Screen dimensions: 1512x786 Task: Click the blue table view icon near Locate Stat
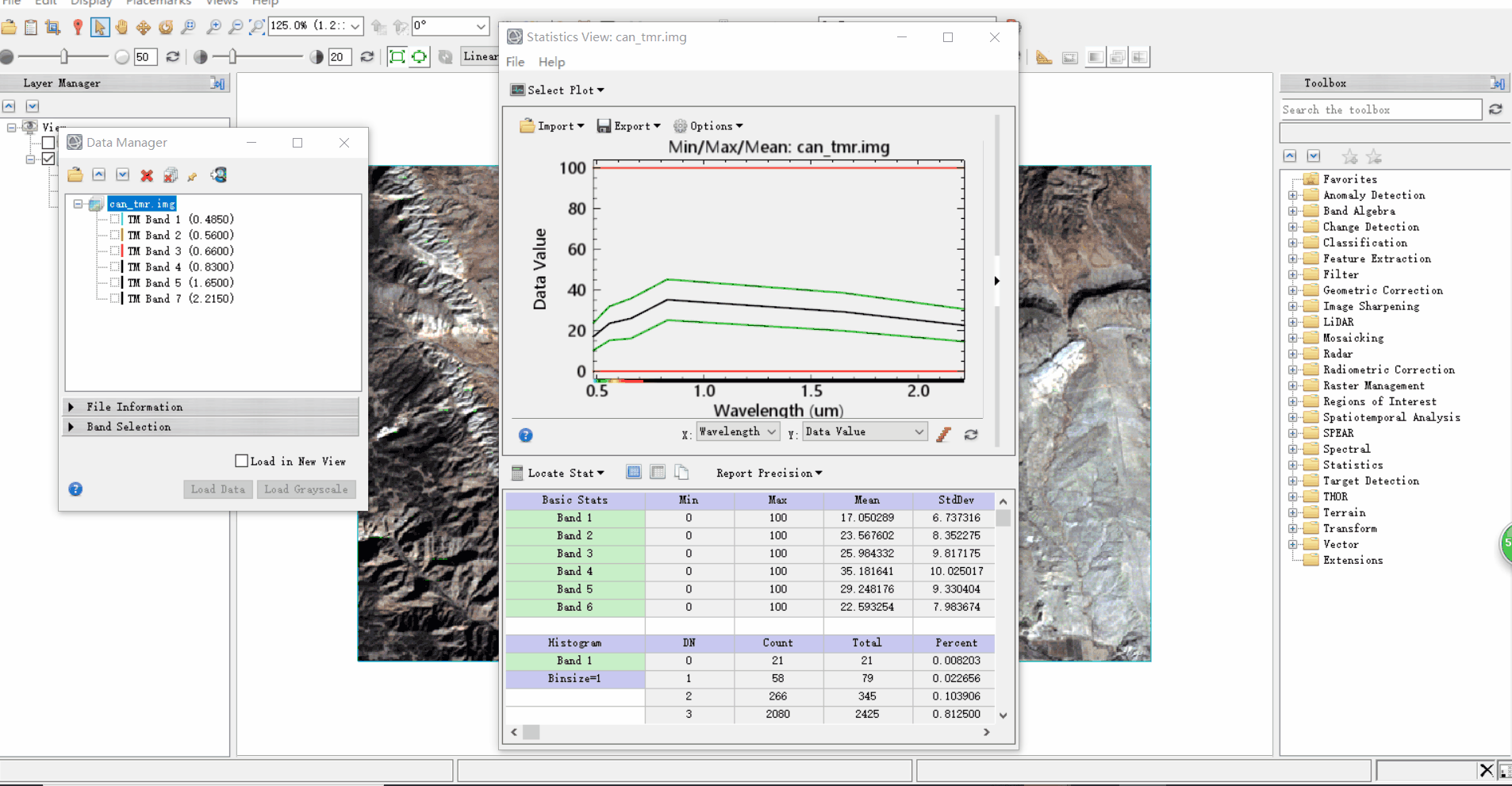pos(634,472)
